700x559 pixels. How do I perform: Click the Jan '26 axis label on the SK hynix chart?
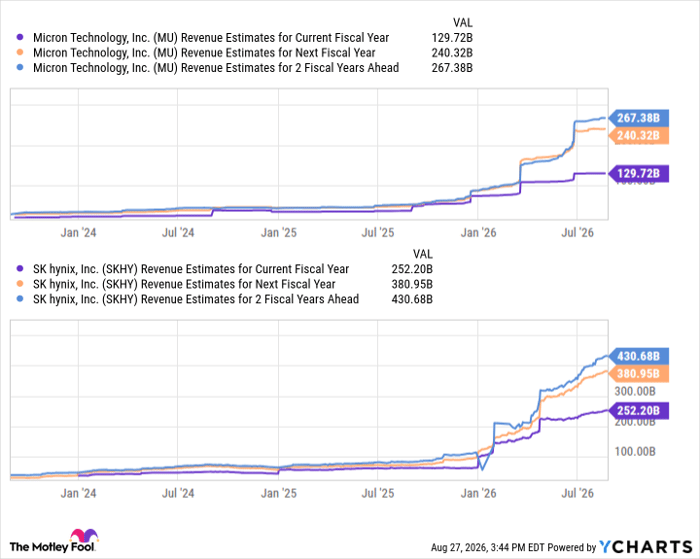478,493
